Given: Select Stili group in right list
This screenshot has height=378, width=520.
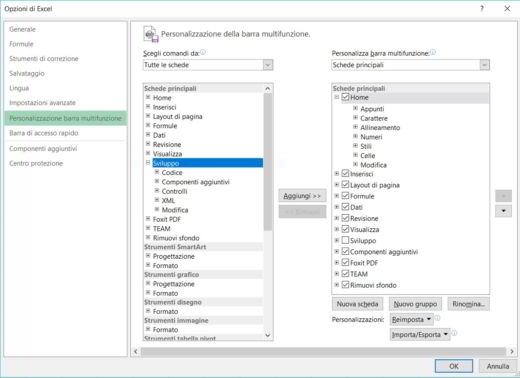Looking at the screenshot, I should pyautogui.click(x=366, y=146).
